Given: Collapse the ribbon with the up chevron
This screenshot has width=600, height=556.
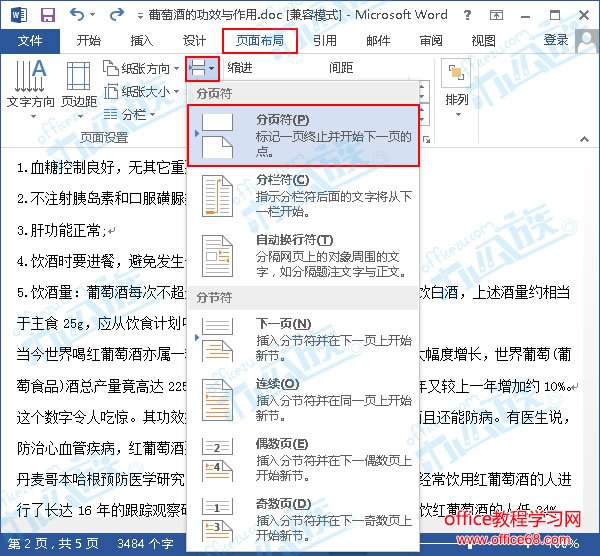Looking at the screenshot, I should [x=584, y=139].
